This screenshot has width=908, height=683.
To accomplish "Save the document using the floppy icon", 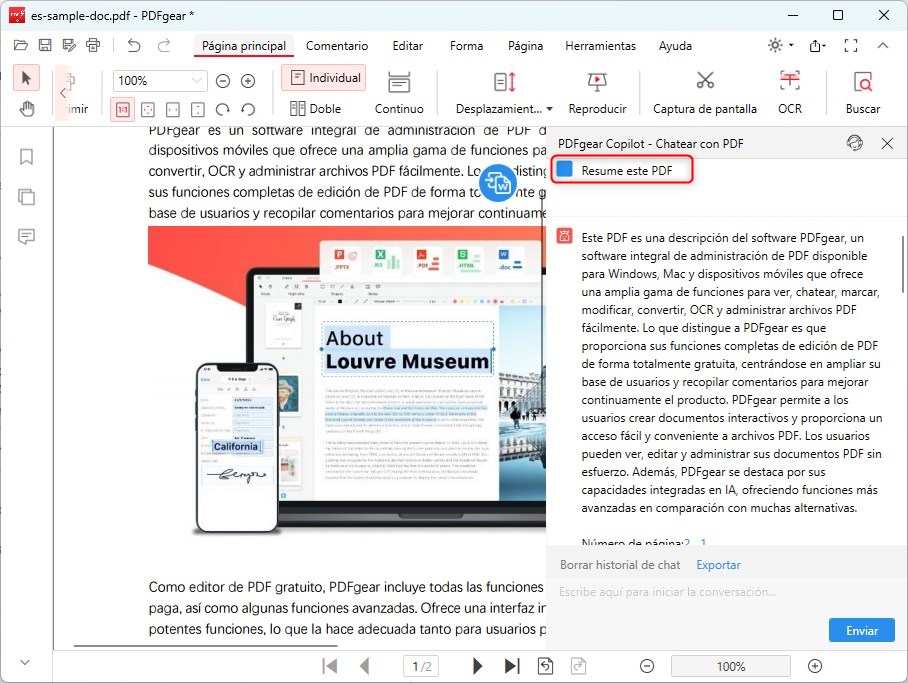I will [x=45, y=45].
